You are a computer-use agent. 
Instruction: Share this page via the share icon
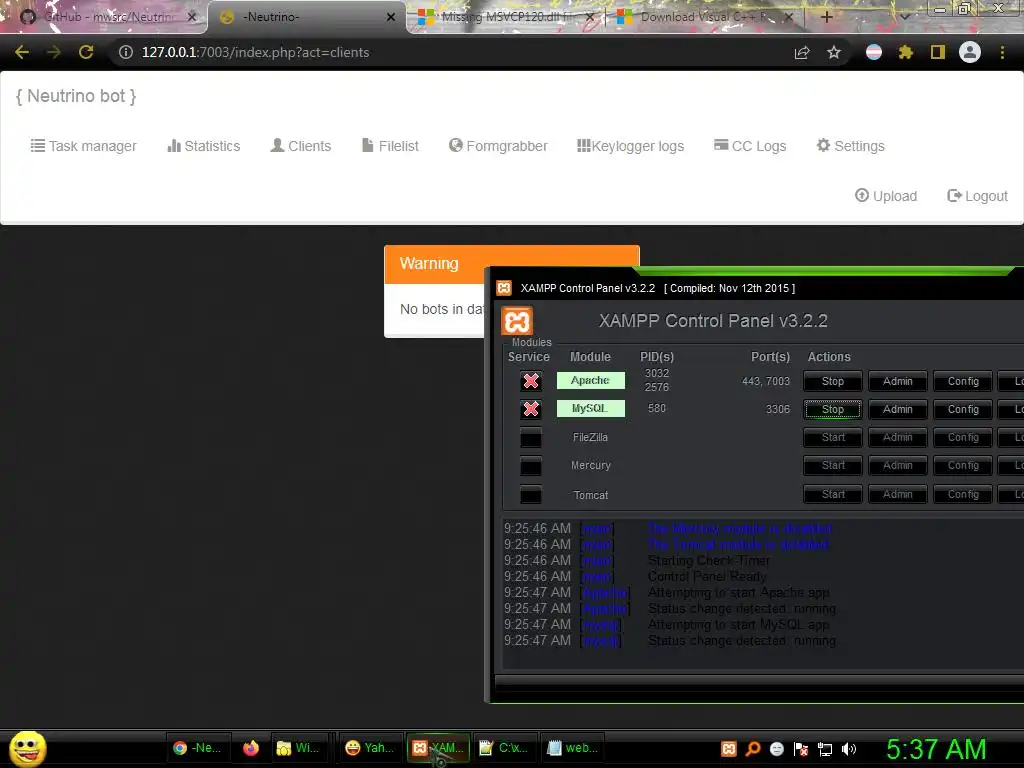[802, 52]
